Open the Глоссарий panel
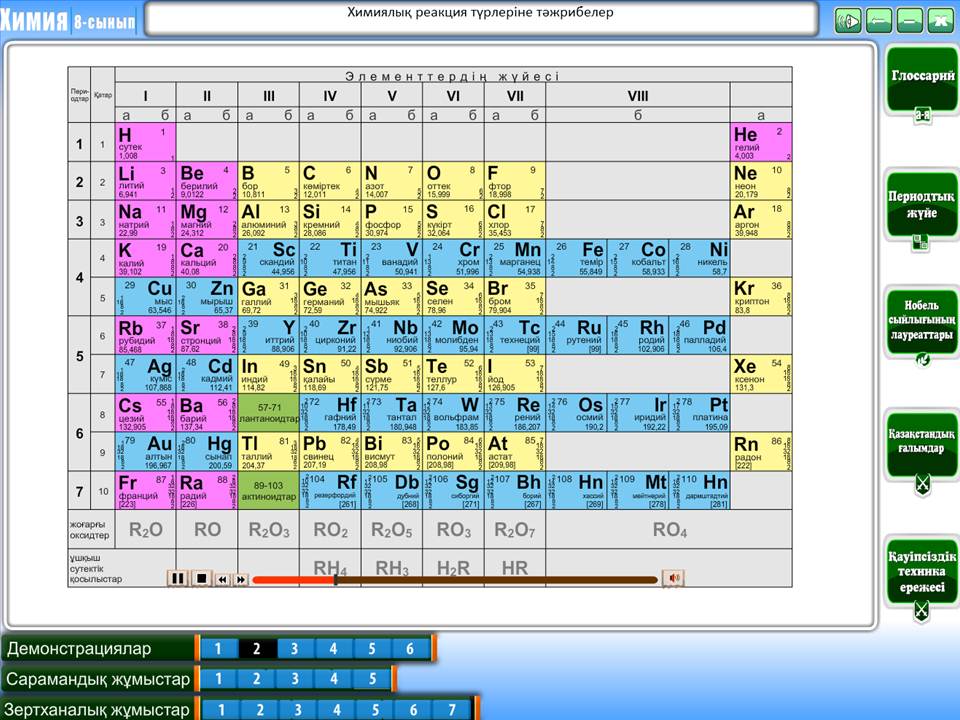 pyautogui.click(x=922, y=80)
